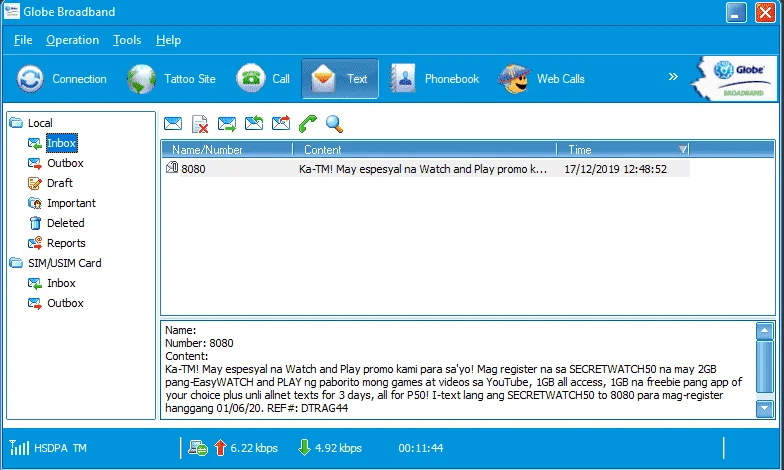Screen dimensions: 784x470
Task: Sort by Name/Number column header
Action: point(227,150)
